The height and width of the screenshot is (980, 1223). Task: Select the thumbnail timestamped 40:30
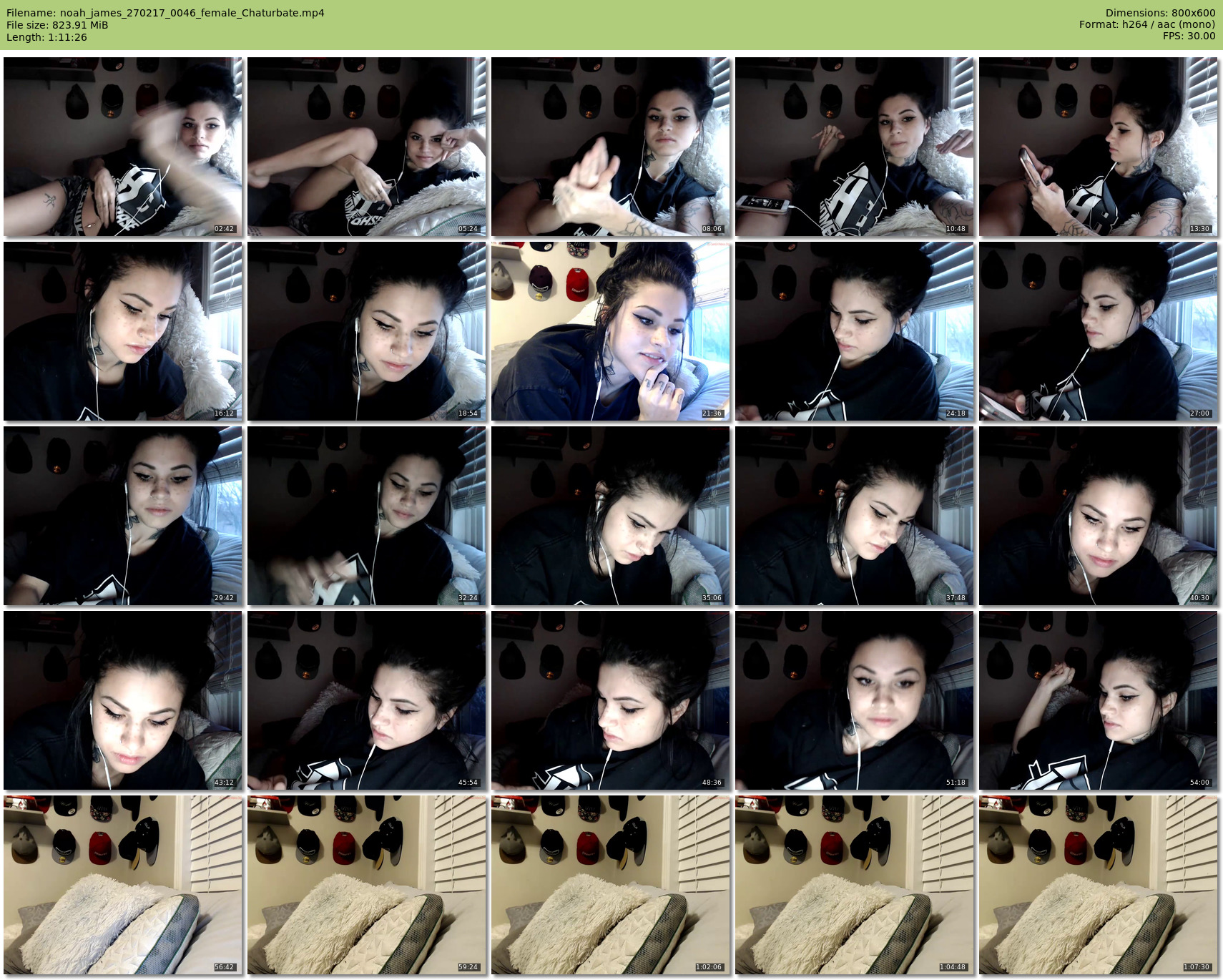pyautogui.click(x=1099, y=516)
